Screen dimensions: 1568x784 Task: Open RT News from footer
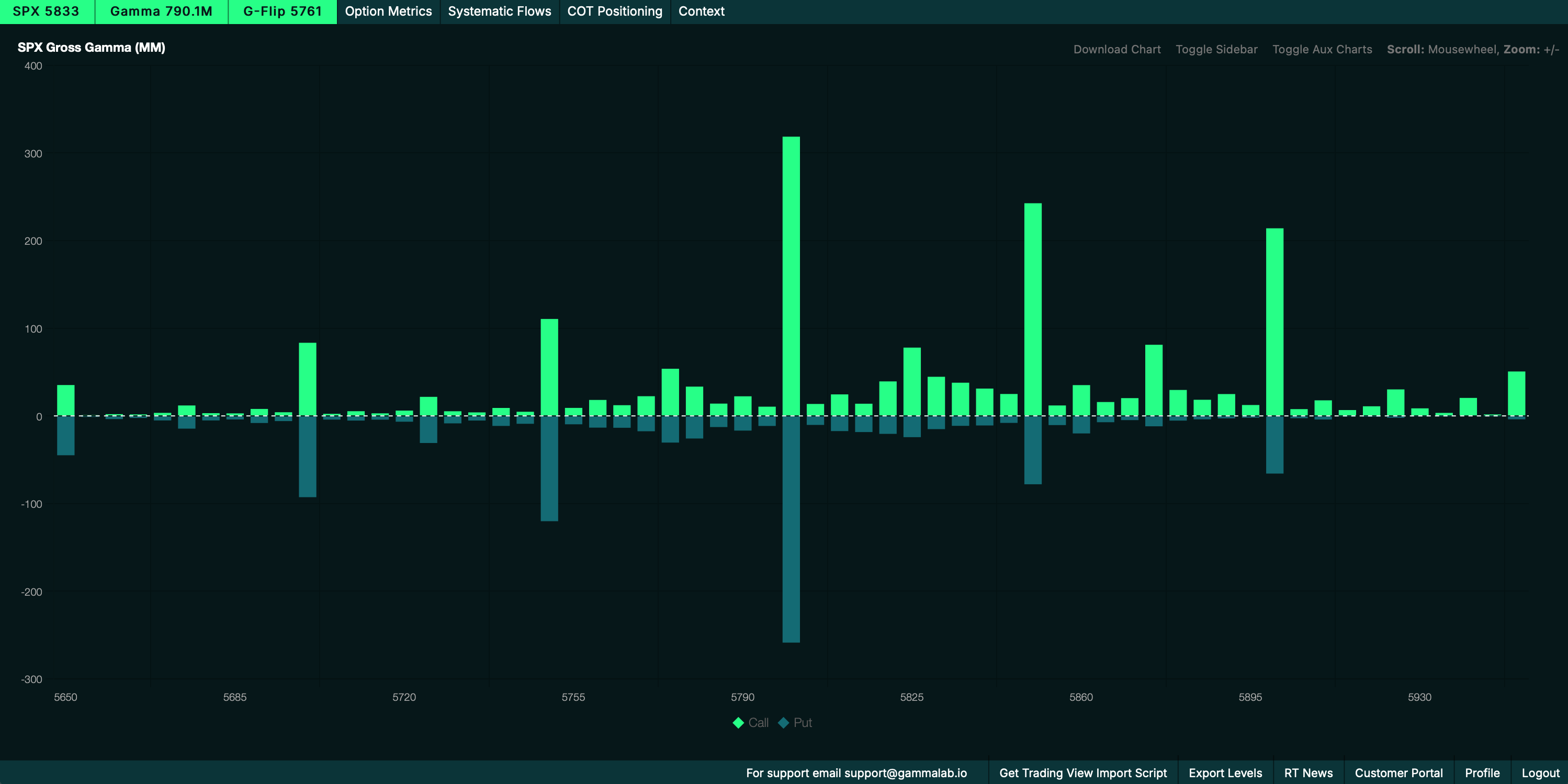[x=1308, y=772]
